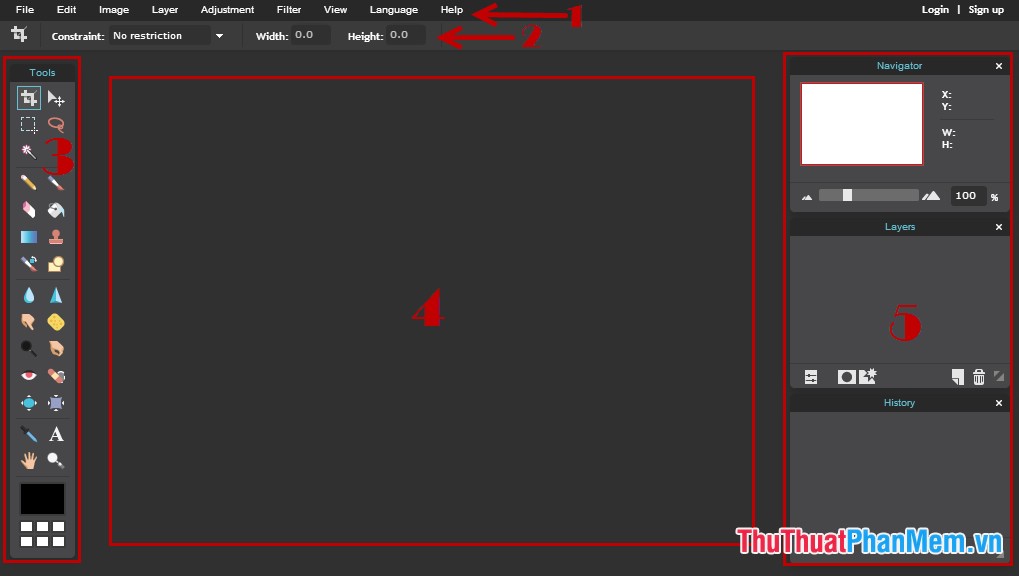Collapse the Navigator panel
The width and height of the screenshot is (1019, 576).
click(x=998, y=65)
